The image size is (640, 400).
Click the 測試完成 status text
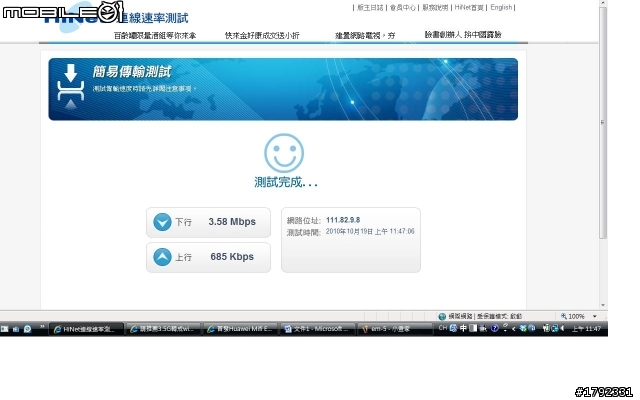(286, 182)
